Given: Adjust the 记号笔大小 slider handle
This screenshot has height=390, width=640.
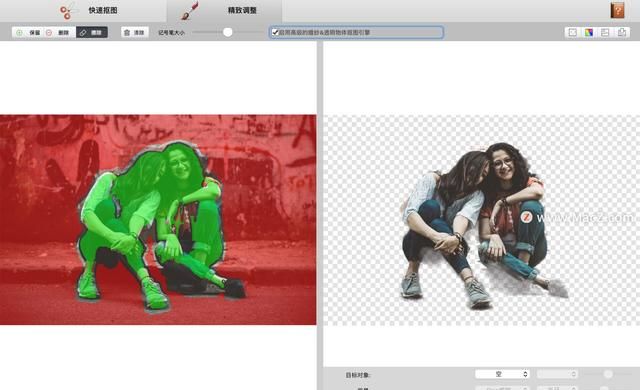Looking at the screenshot, I should tap(228, 32).
